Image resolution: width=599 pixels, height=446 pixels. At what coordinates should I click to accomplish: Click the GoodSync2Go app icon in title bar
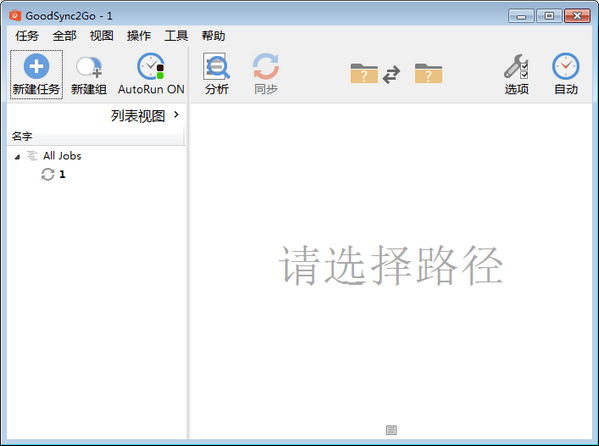(15, 15)
